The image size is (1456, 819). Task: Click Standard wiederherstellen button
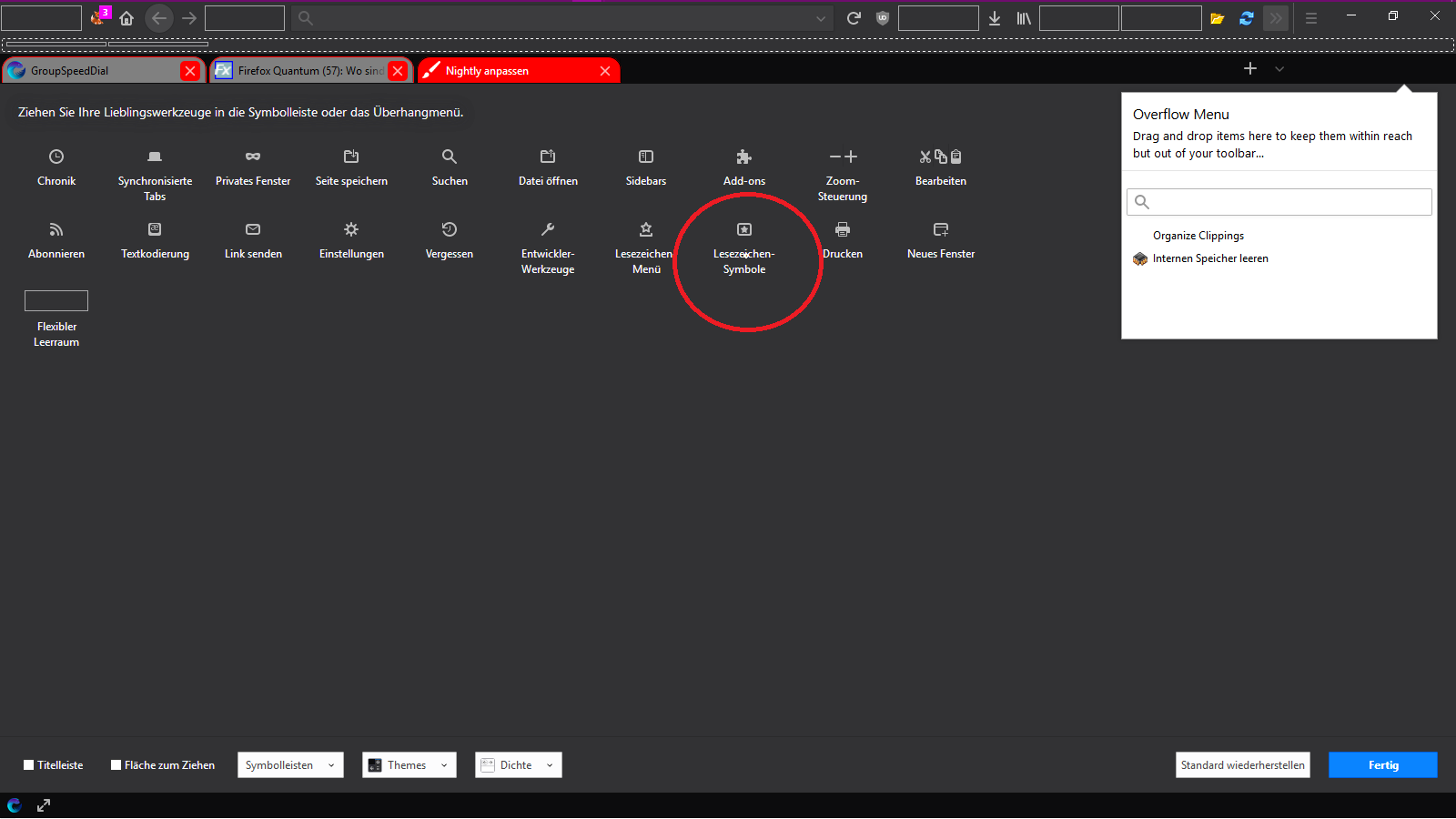click(x=1242, y=765)
